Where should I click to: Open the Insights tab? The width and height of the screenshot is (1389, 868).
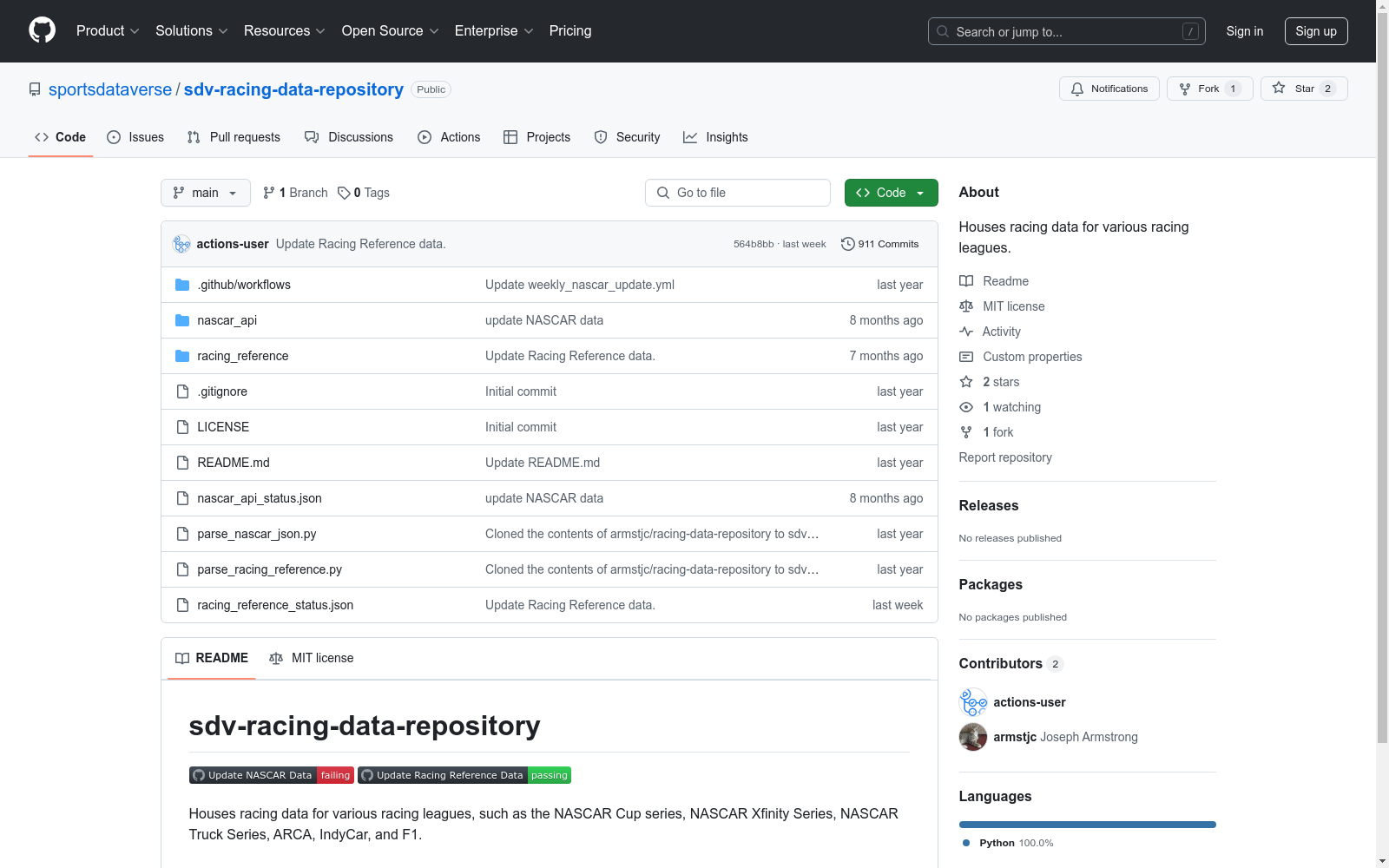coord(715,137)
